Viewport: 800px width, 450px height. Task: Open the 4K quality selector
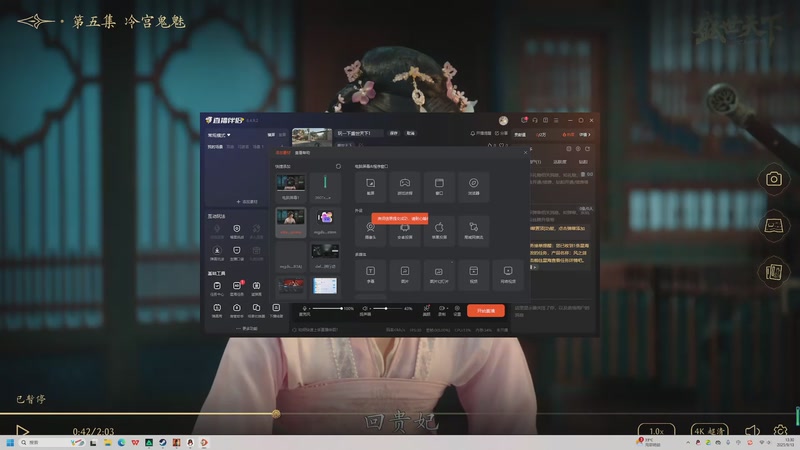tap(709, 431)
